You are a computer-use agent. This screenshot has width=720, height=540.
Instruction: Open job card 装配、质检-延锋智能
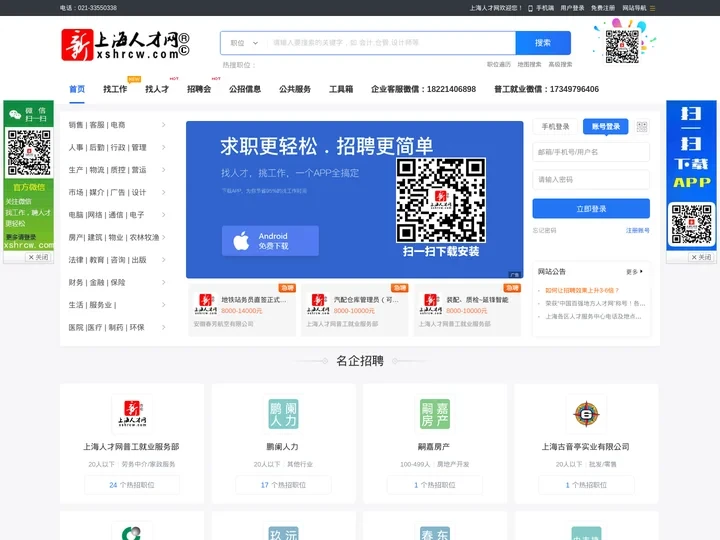click(x=467, y=310)
